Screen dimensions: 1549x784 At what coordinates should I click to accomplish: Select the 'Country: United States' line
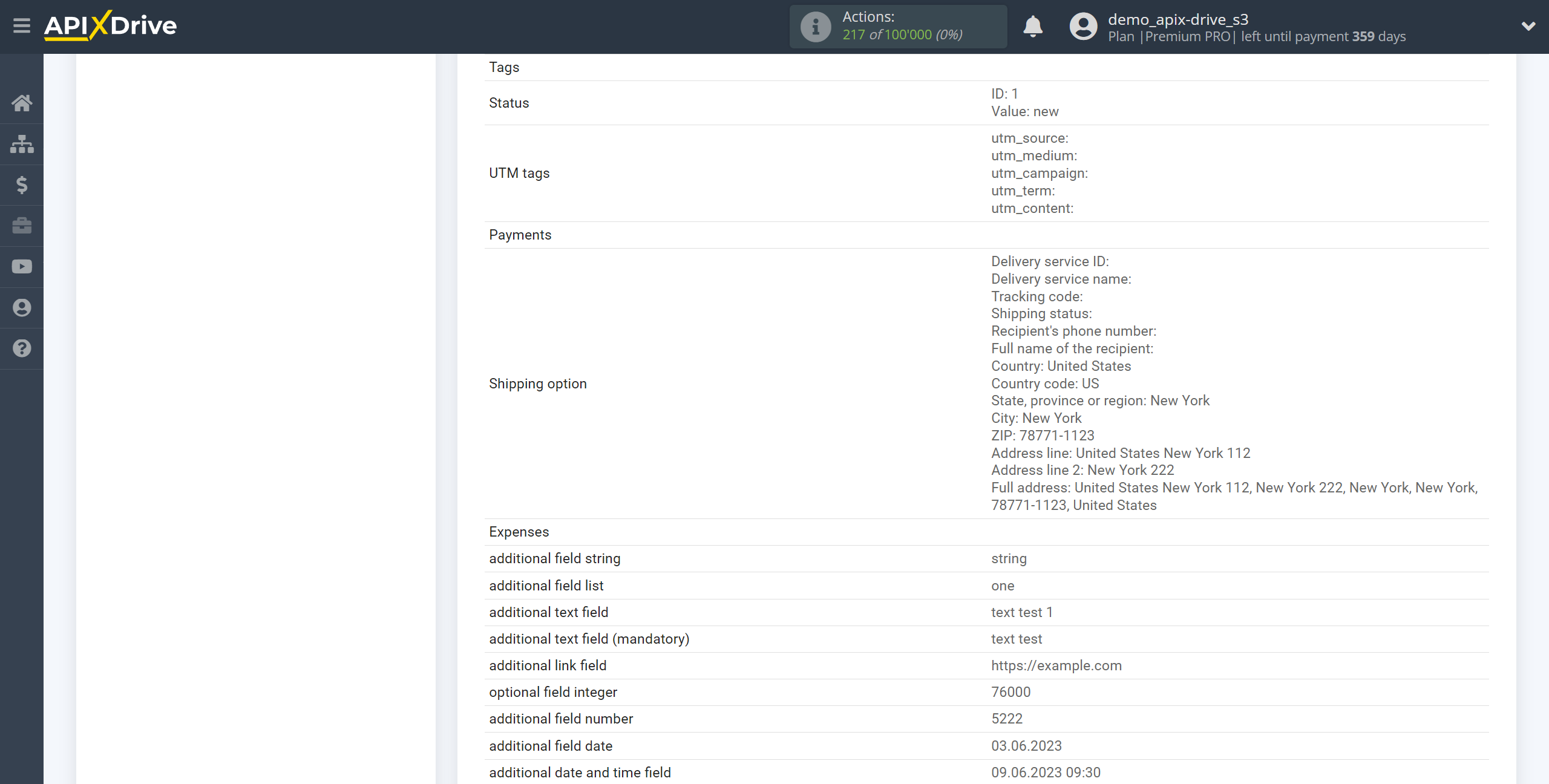pos(1061,367)
